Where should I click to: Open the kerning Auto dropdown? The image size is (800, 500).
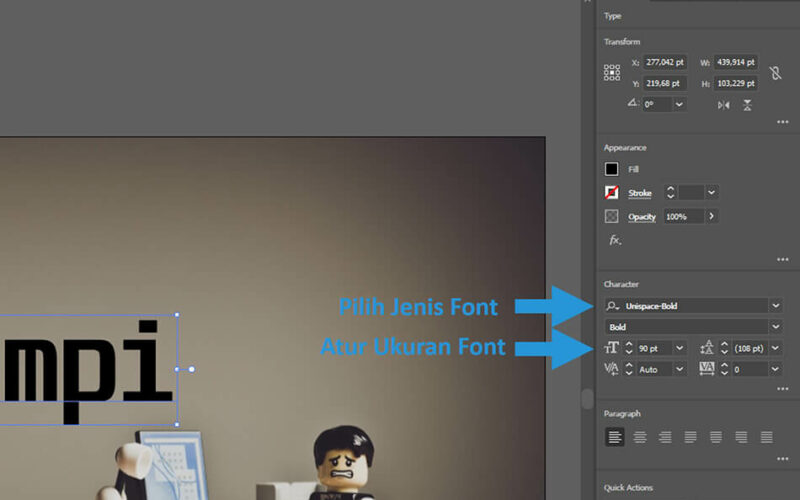pos(680,369)
